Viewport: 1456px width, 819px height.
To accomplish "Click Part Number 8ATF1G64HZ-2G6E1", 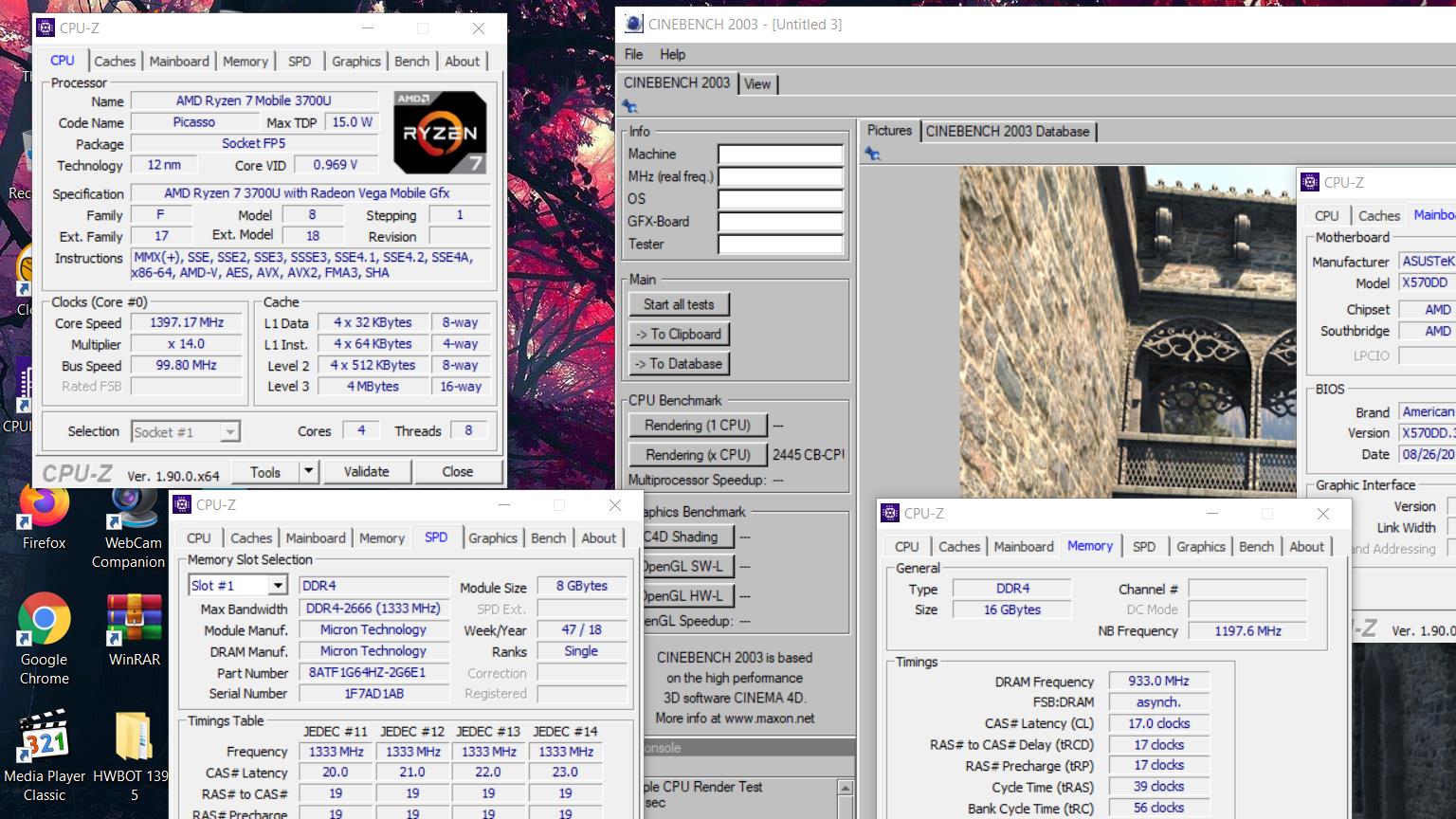I will click(373, 672).
